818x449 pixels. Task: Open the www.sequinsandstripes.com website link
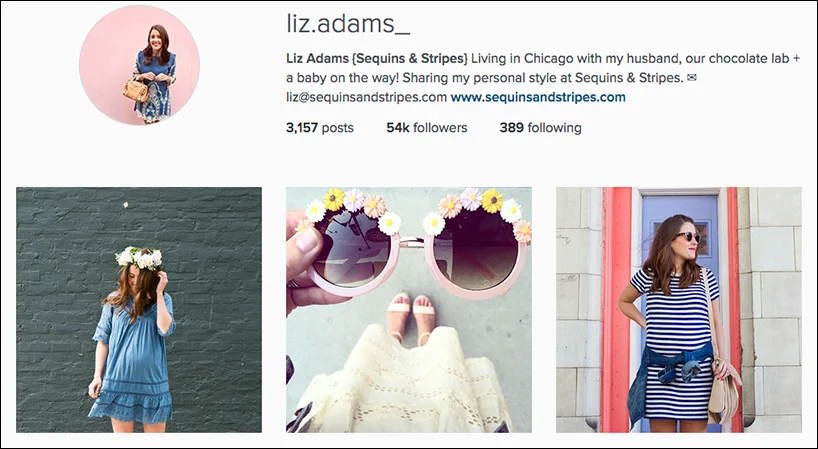coord(538,98)
